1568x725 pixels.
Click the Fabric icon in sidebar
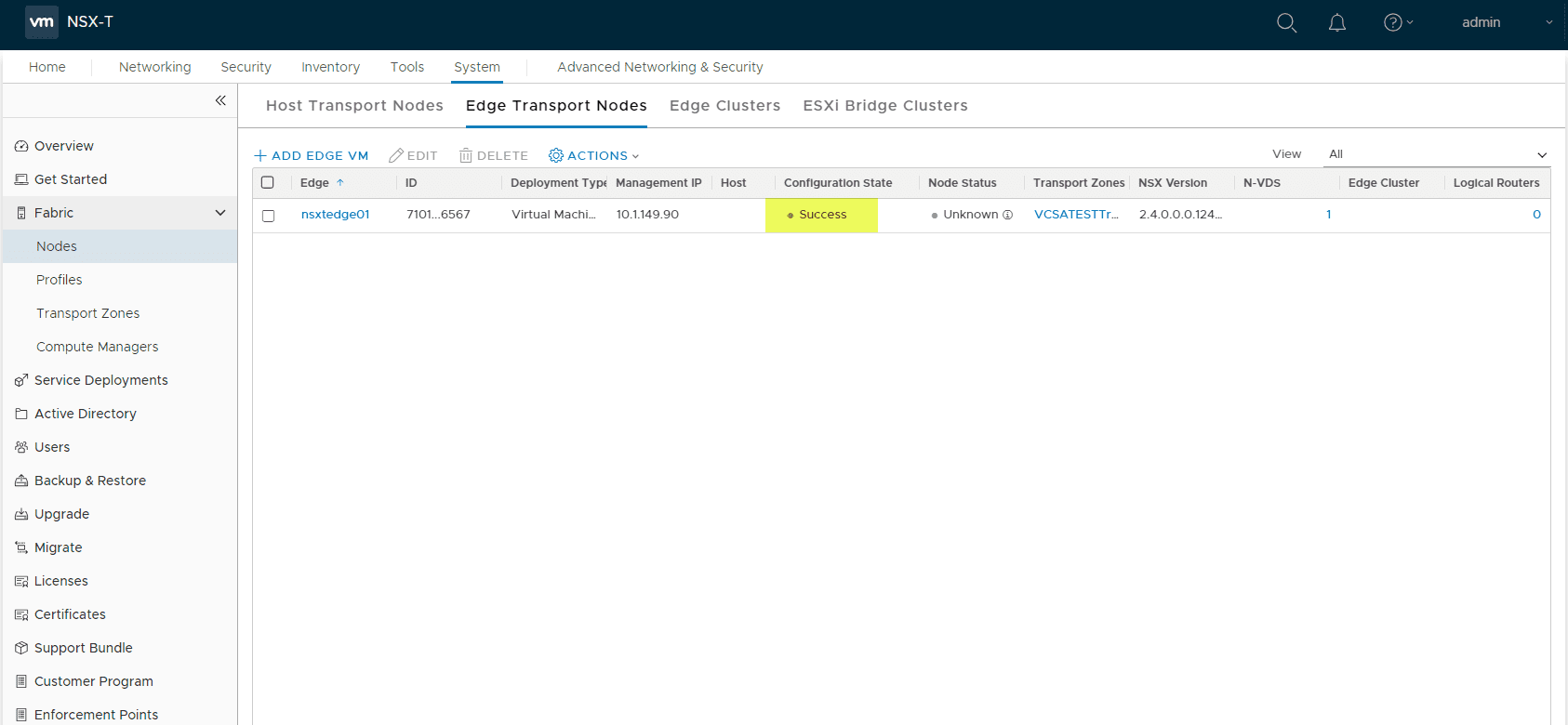21,213
